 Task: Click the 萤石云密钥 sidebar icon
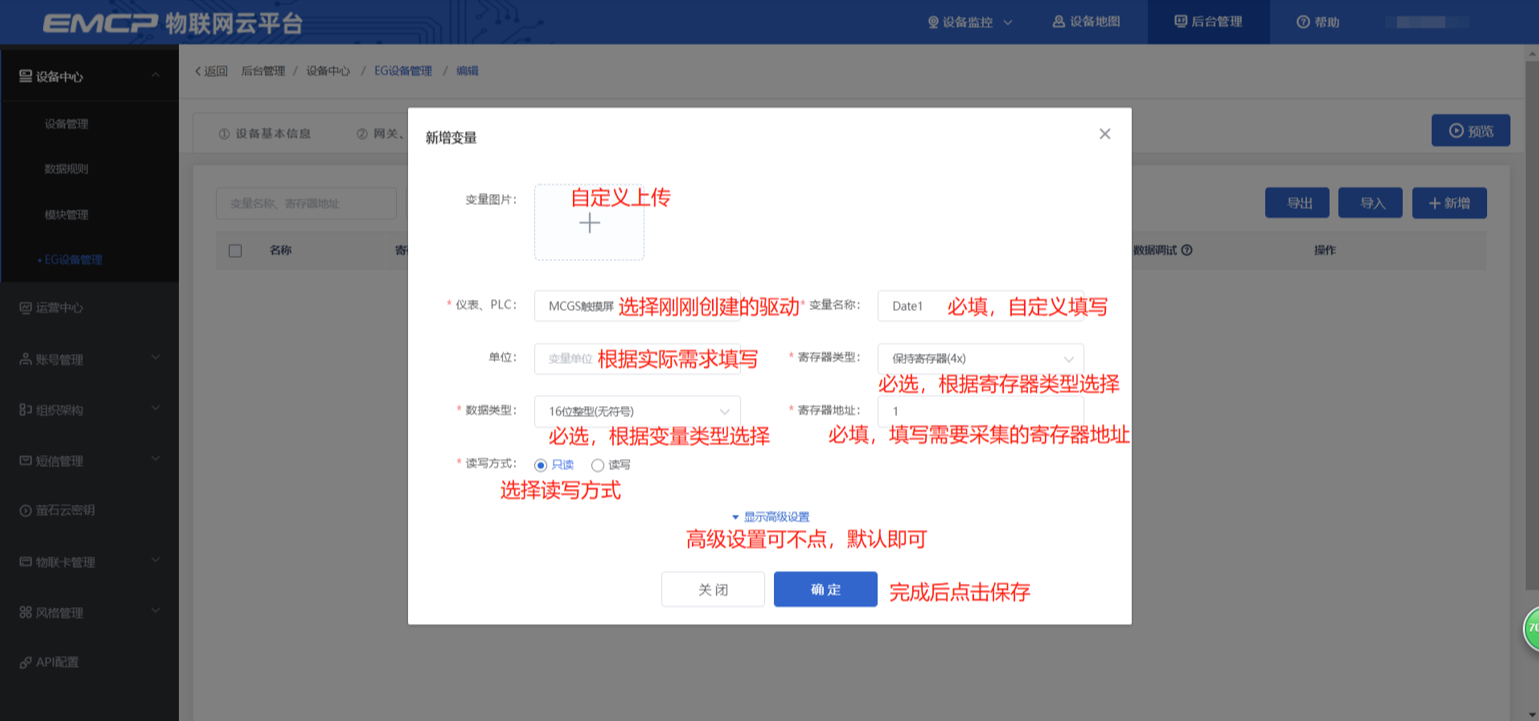(26, 510)
